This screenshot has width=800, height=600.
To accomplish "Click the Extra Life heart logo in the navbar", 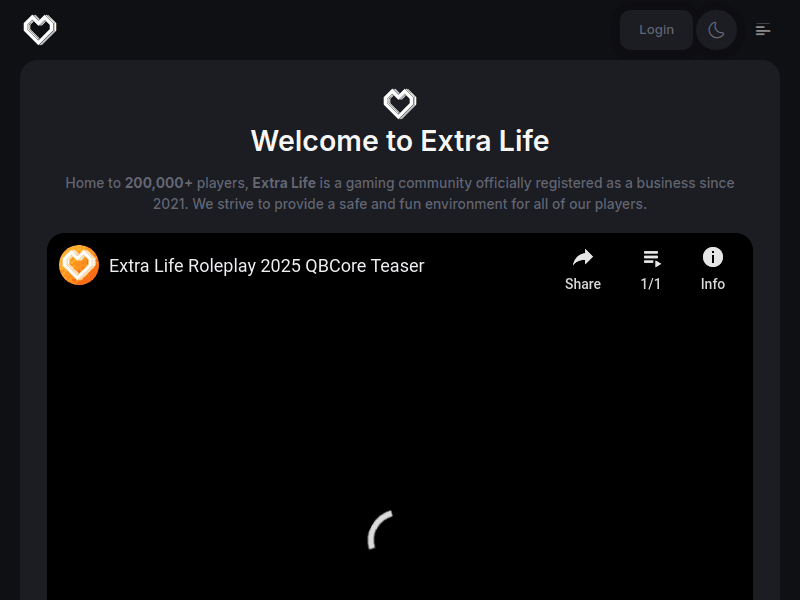I will (40, 29).
